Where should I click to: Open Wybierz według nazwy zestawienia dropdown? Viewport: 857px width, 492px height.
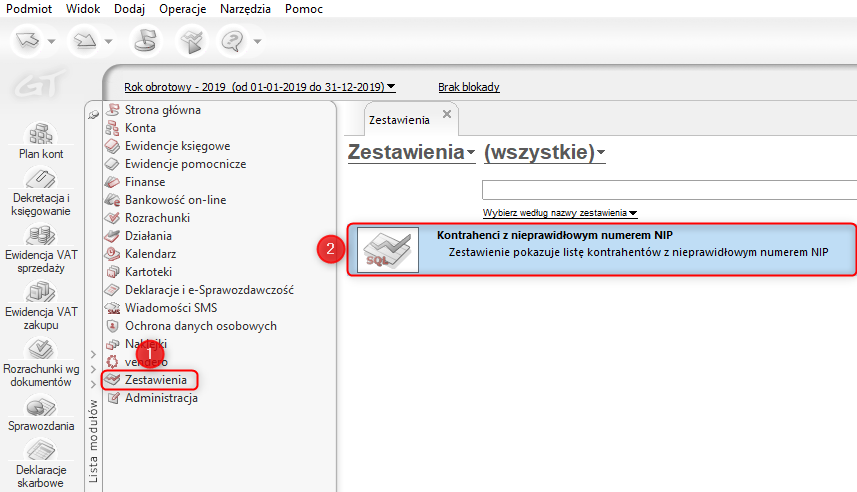560,213
